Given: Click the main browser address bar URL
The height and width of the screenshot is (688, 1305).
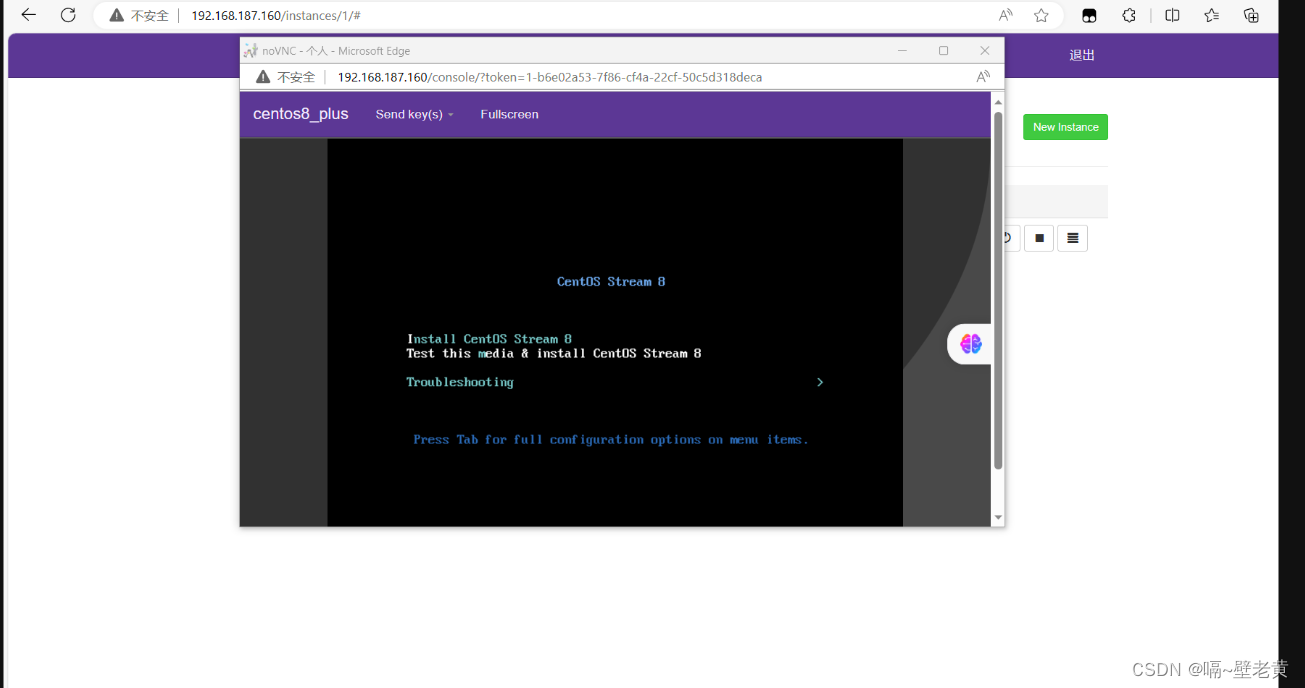Looking at the screenshot, I should (276, 16).
